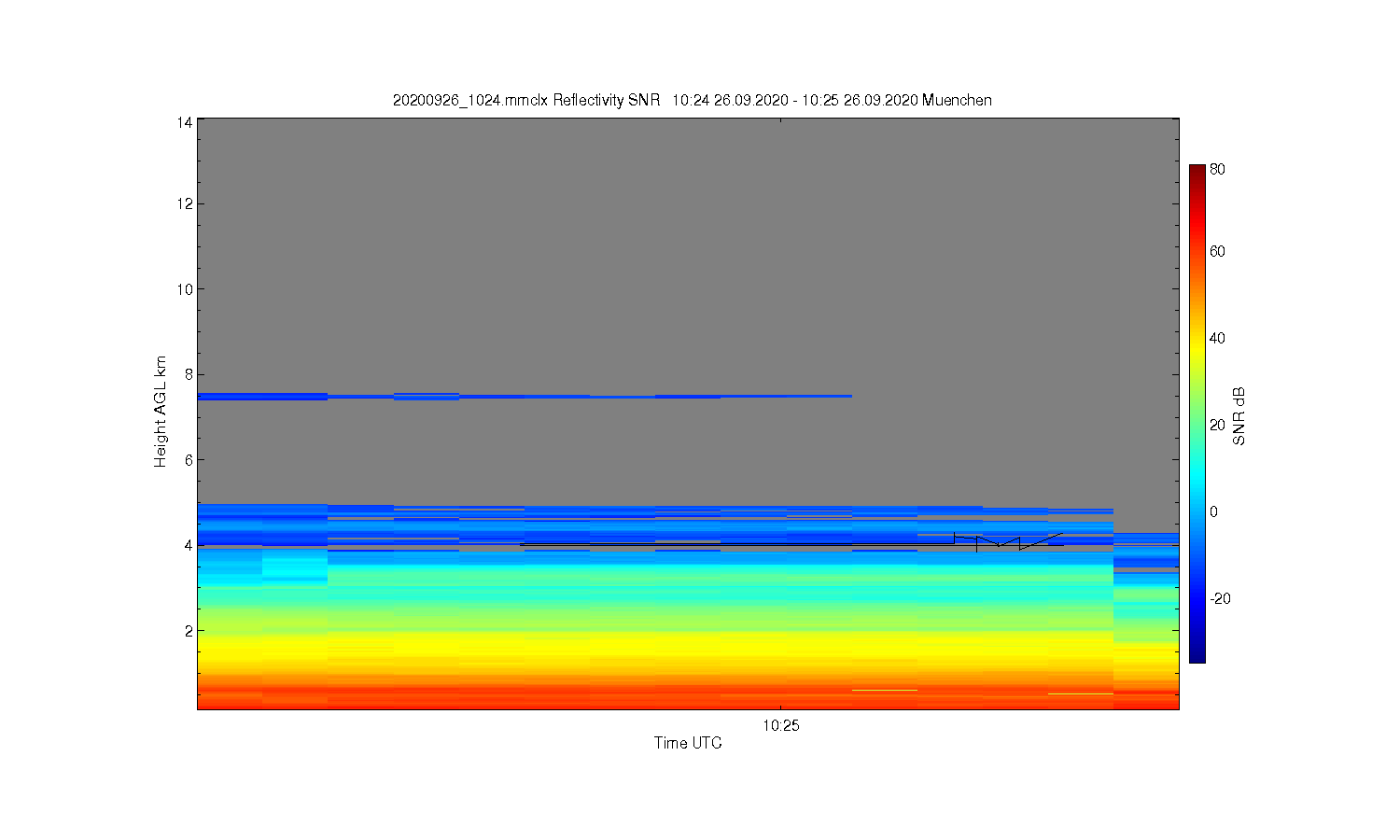The width and height of the screenshot is (1400, 840).
Task: Click the colorbar tick label -20
Action: tap(1220, 598)
